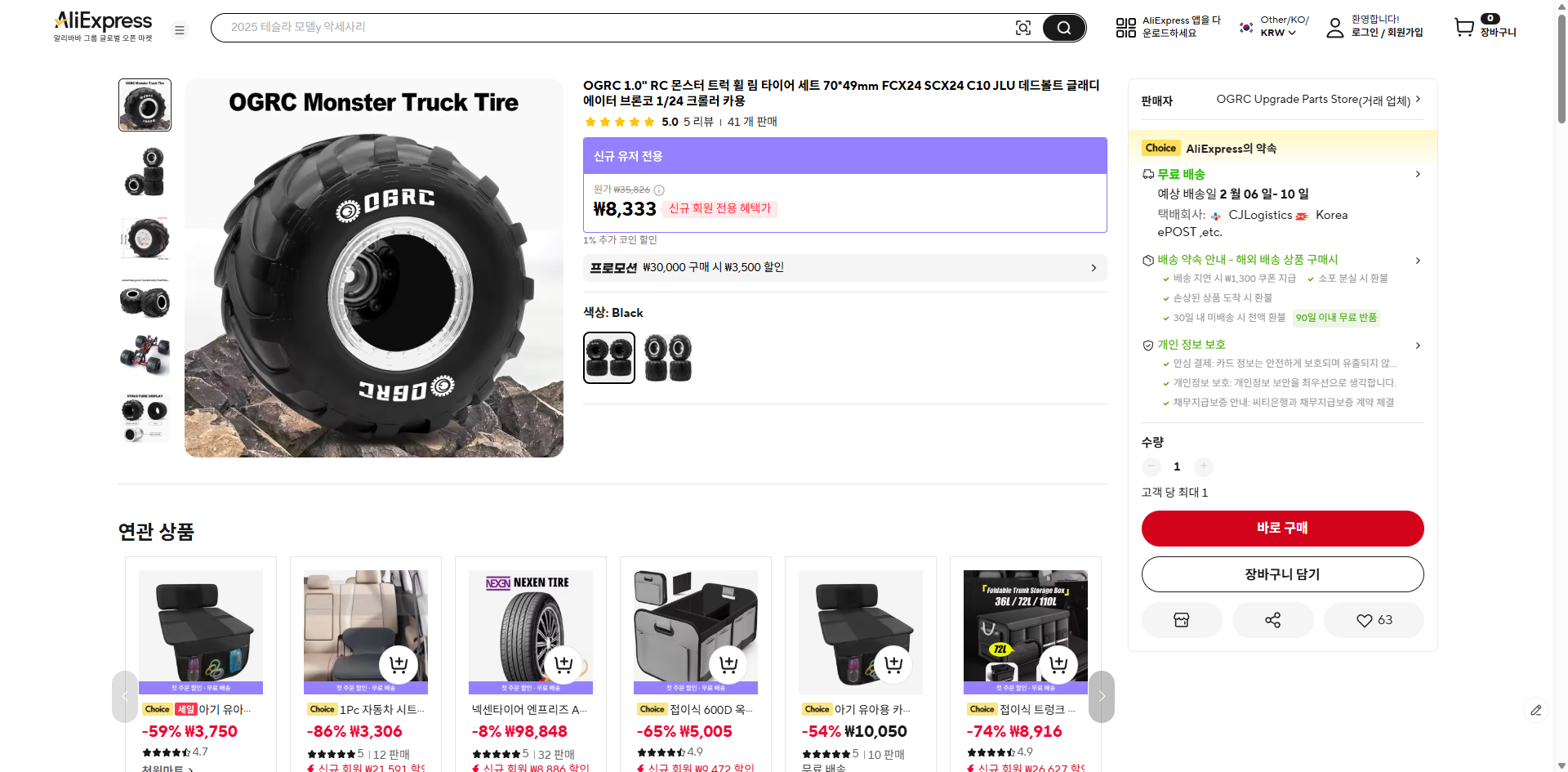Image resolution: width=1568 pixels, height=772 pixels.
Task: Click the QR code app download icon
Action: 1125,28
